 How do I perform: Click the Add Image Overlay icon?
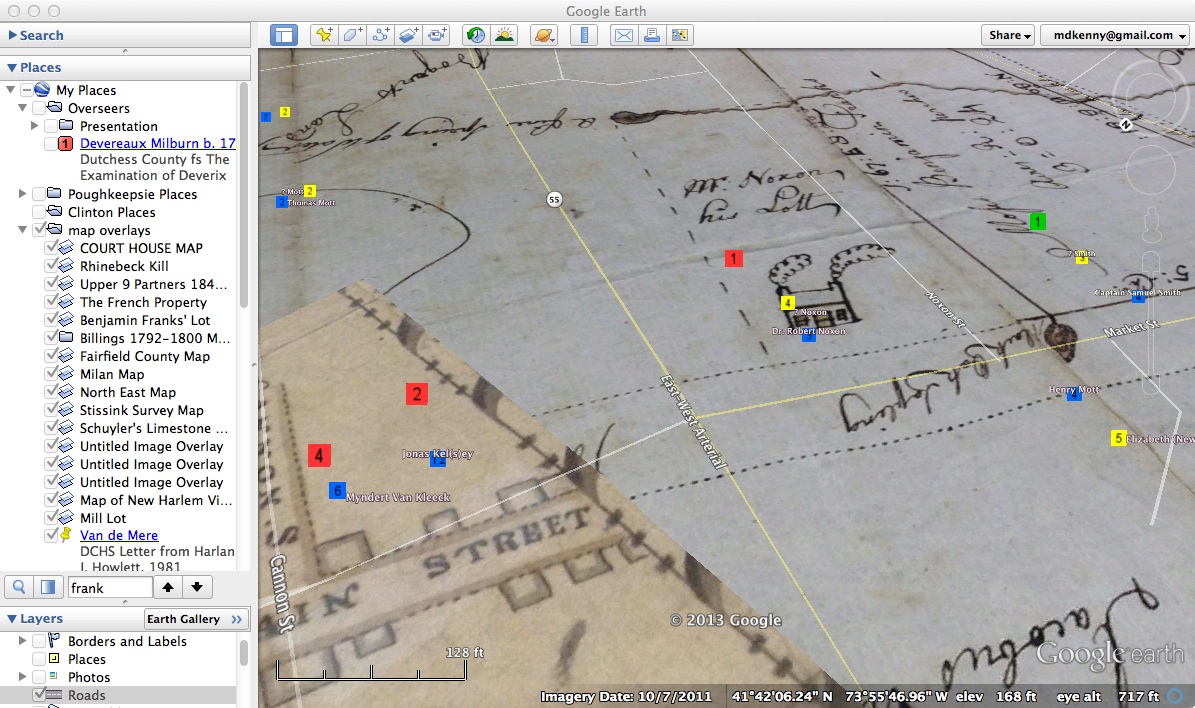pyautogui.click(x=409, y=35)
